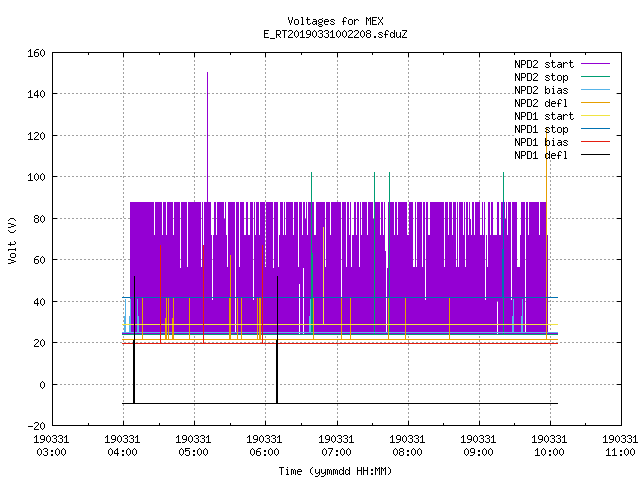Click the green NPD2 stop legend line
The height and width of the screenshot is (480, 640).
[x=595, y=76]
